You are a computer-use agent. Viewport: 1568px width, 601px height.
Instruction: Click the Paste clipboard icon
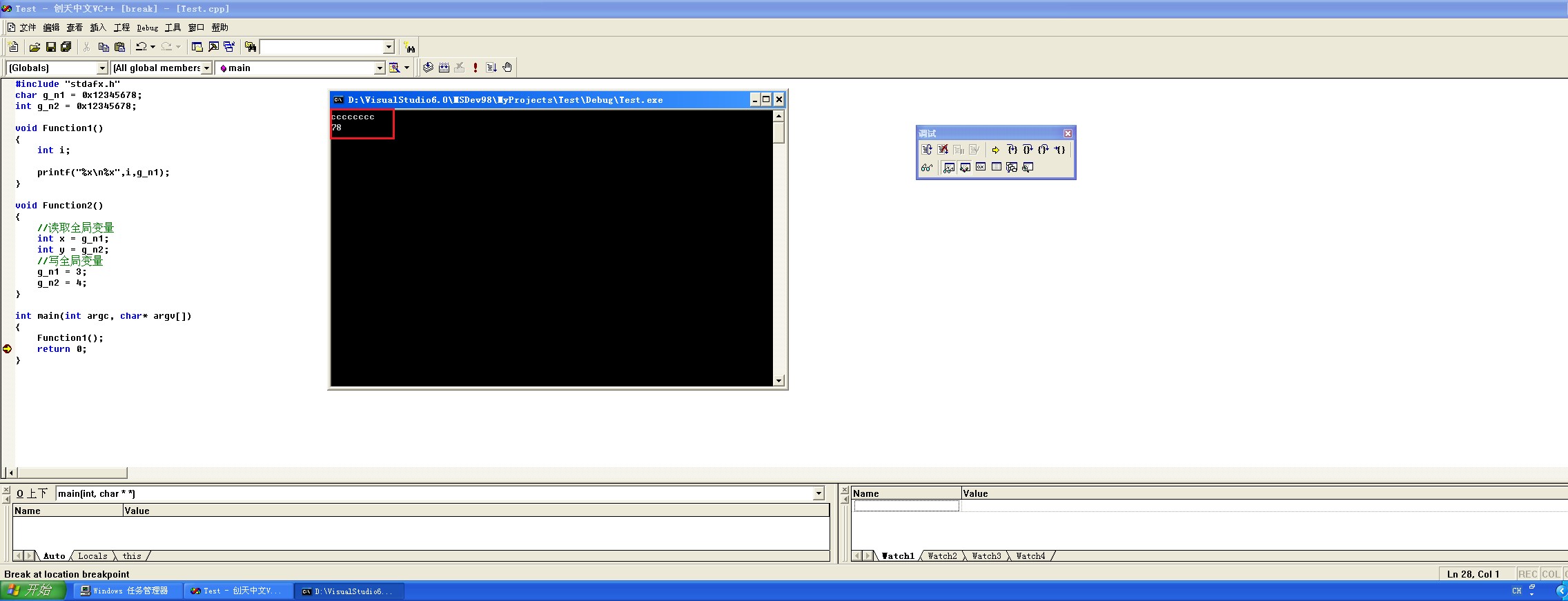[119, 47]
